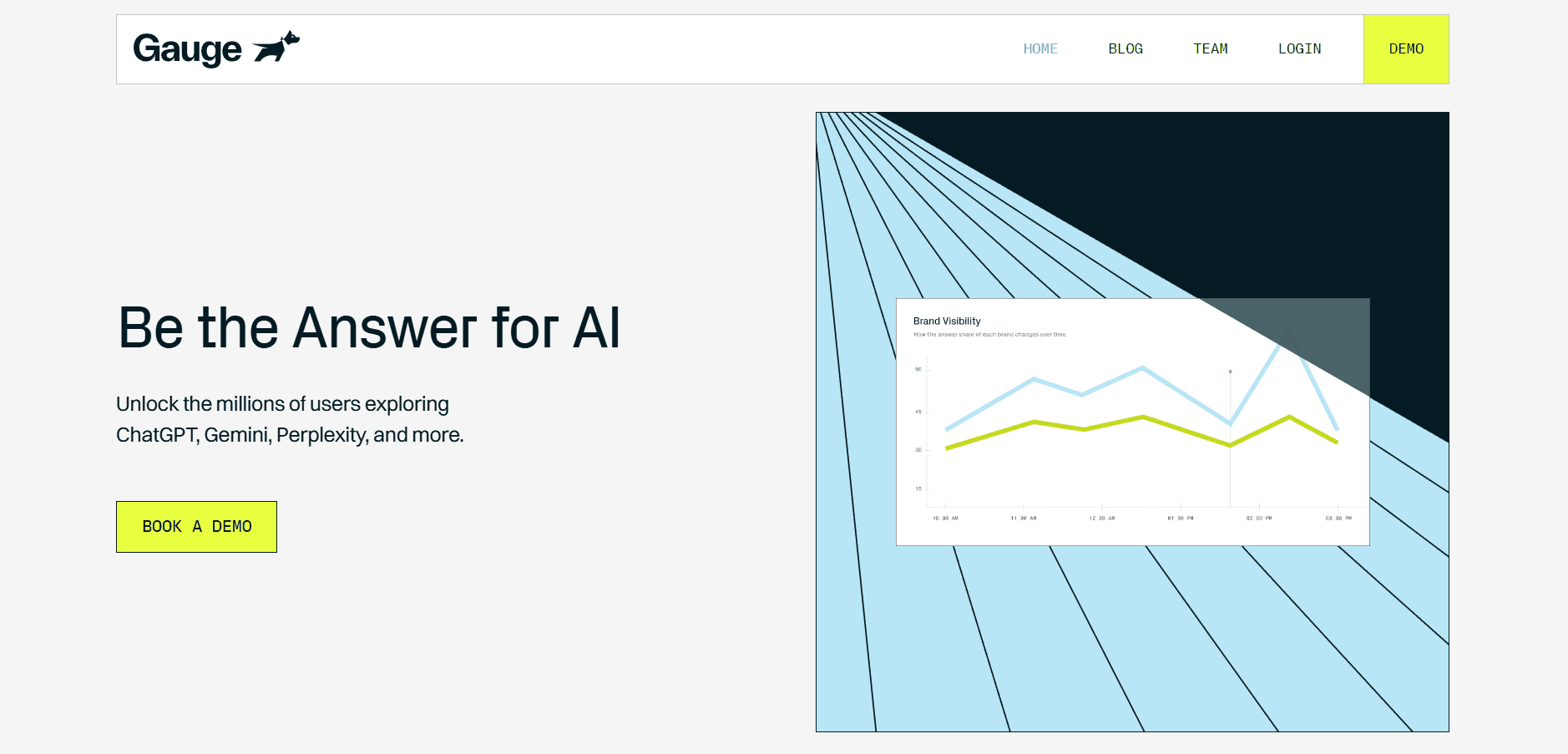The image size is (1568, 754).
Task: Click the 'Unlock the millions of users exploring' text
Action: pos(282,404)
